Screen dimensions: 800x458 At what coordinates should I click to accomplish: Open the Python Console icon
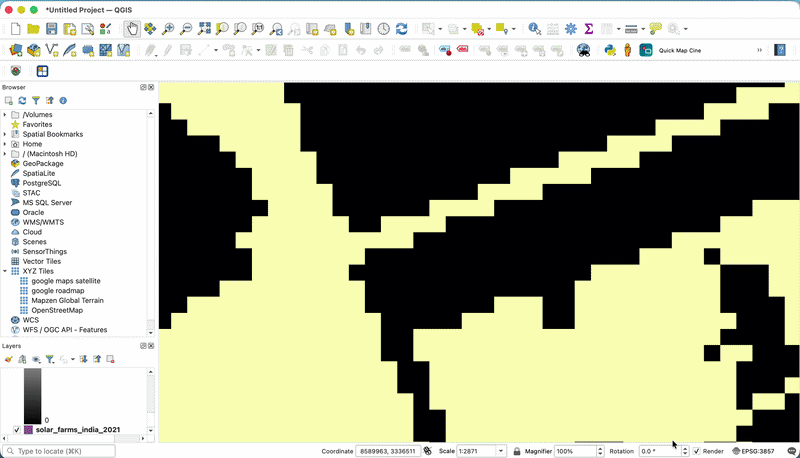(610, 50)
